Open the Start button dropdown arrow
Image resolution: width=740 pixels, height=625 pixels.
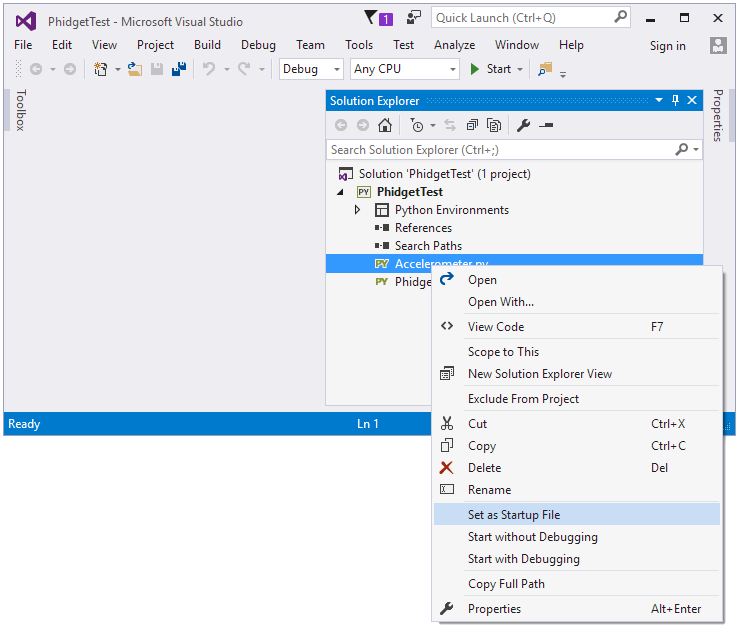[x=520, y=69]
